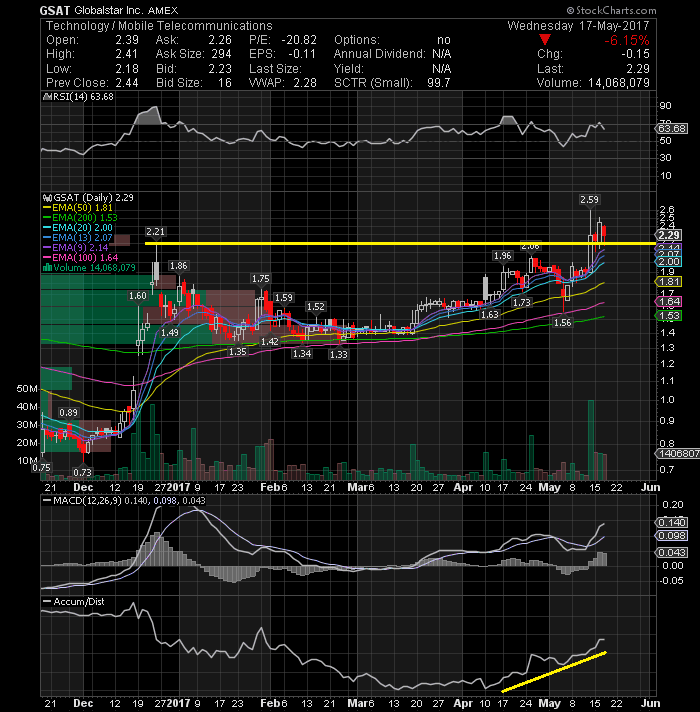Click the 1.53 green tag on right axis
The image size is (700, 712).
coord(669,316)
